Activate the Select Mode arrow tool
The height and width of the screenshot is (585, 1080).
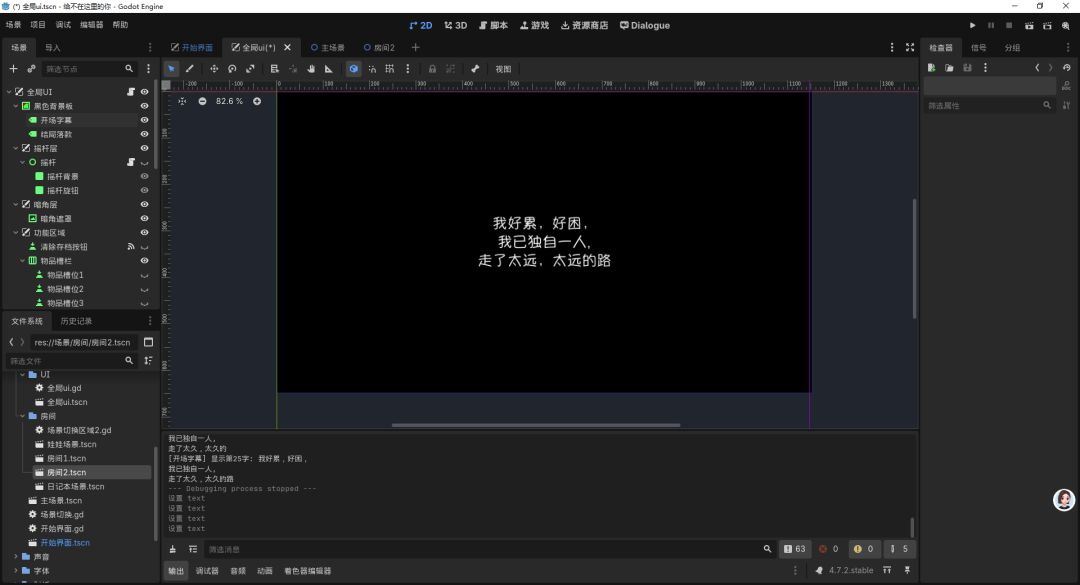click(x=172, y=69)
